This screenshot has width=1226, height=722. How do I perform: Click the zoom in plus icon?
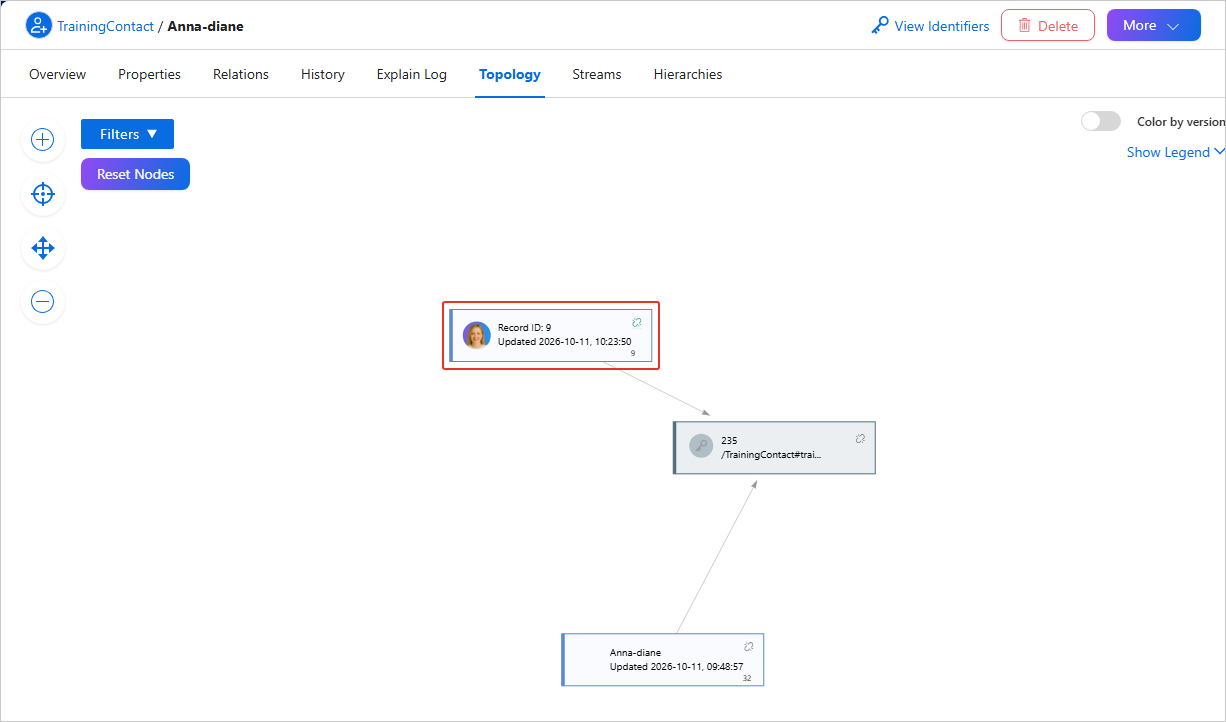(42, 139)
